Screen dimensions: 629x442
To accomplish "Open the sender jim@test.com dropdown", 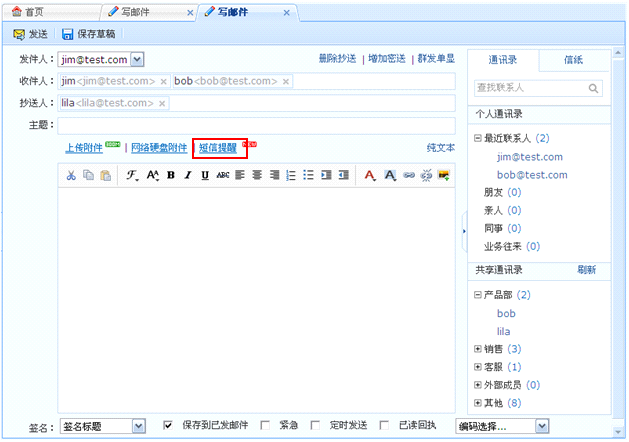I will tap(137, 60).
